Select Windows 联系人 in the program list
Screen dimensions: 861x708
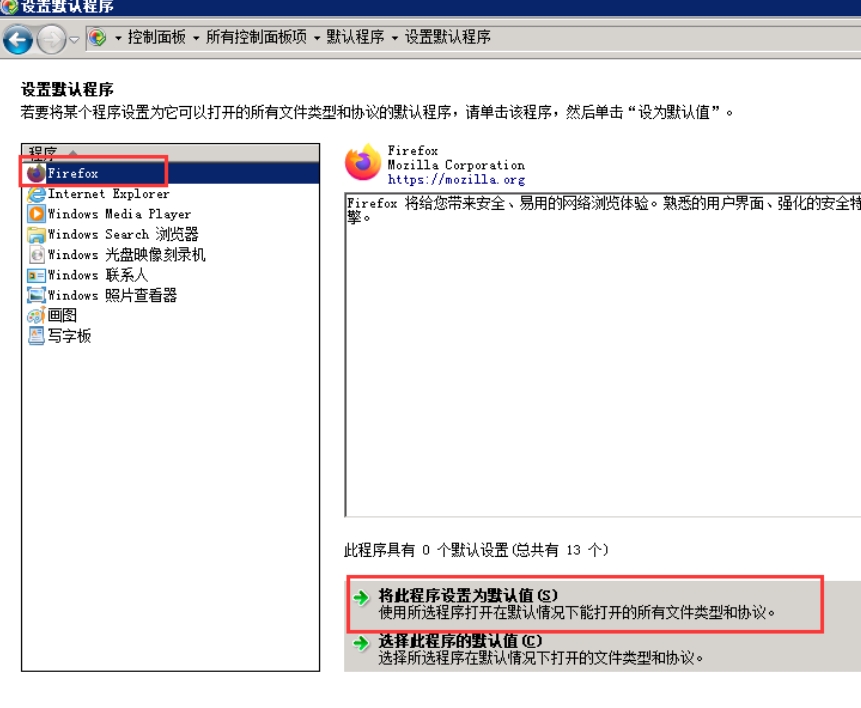[98, 275]
